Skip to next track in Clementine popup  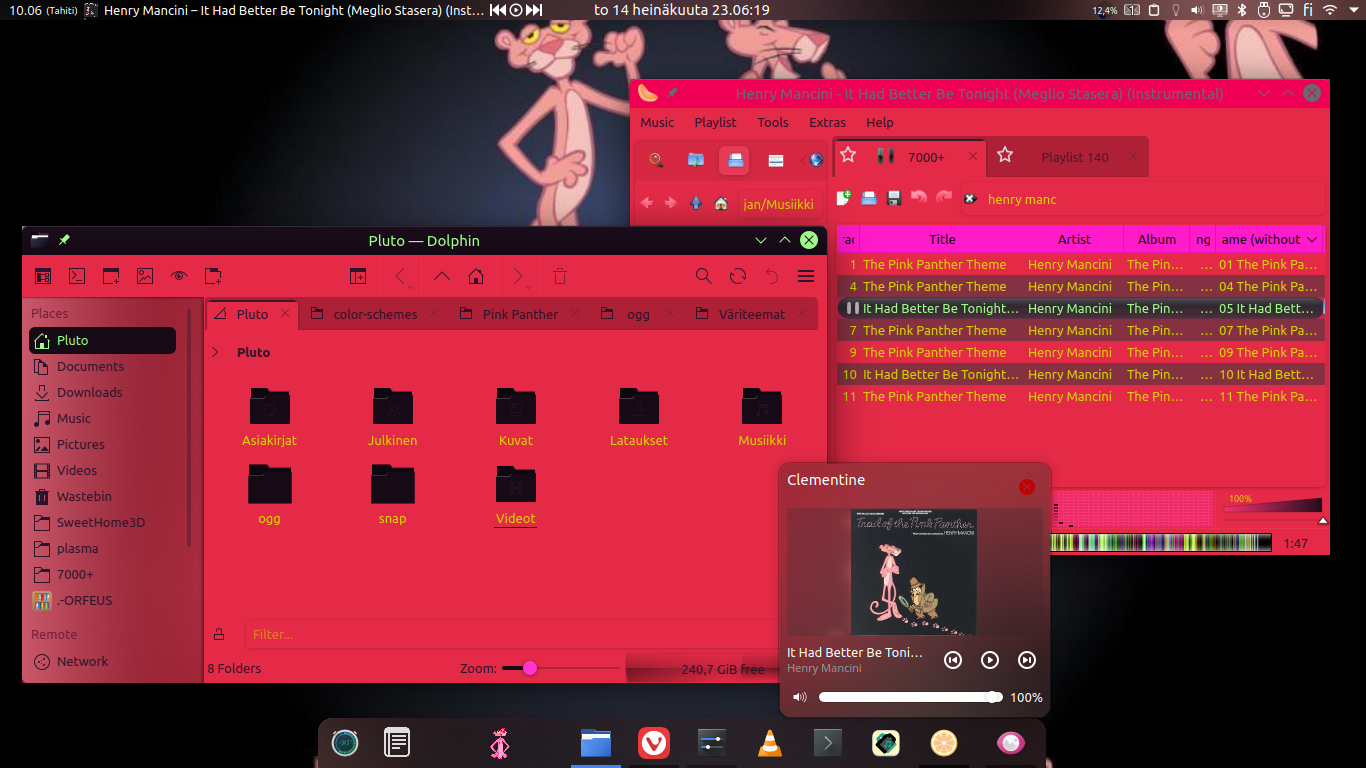click(x=1026, y=660)
